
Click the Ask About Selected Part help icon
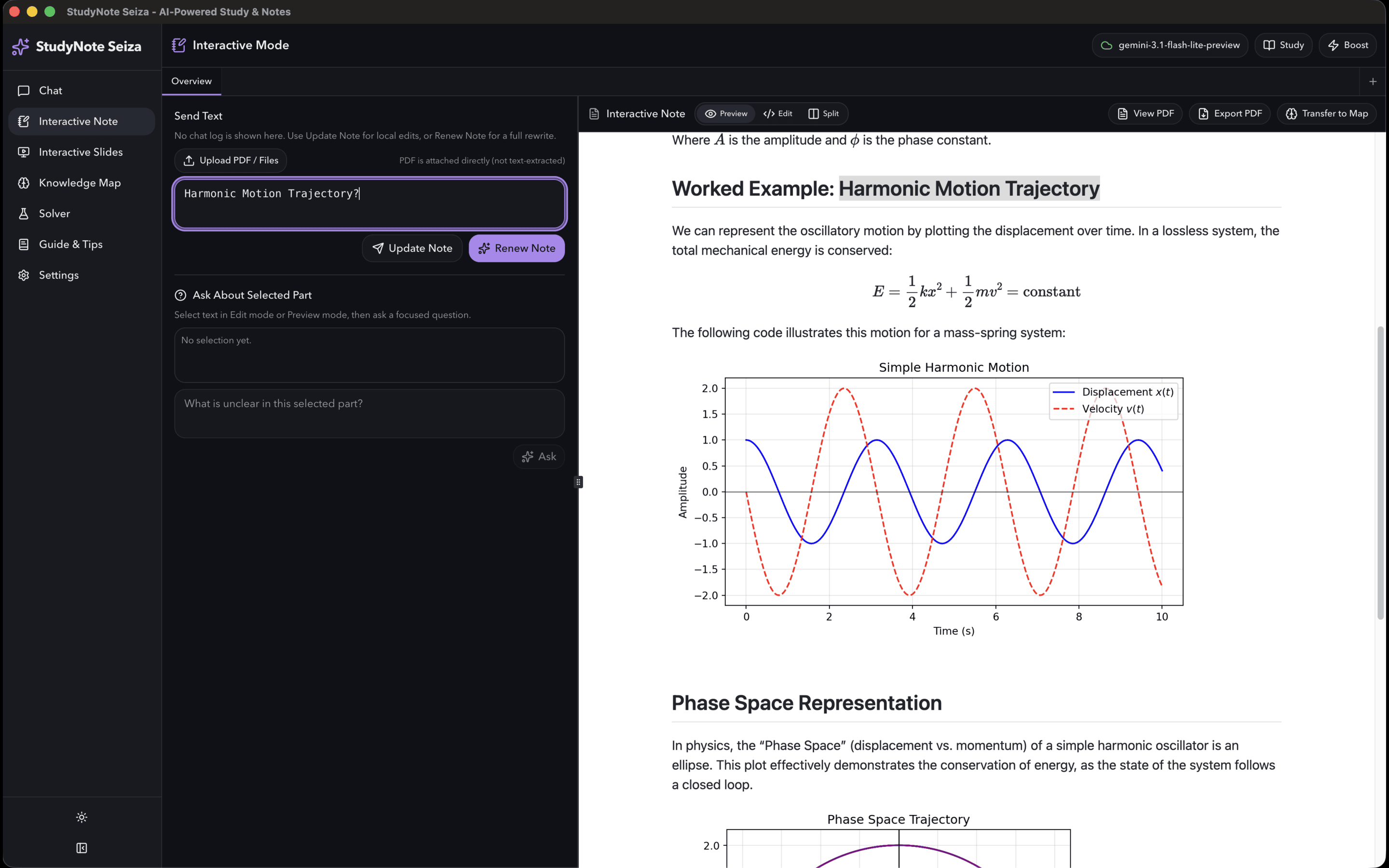coord(180,295)
